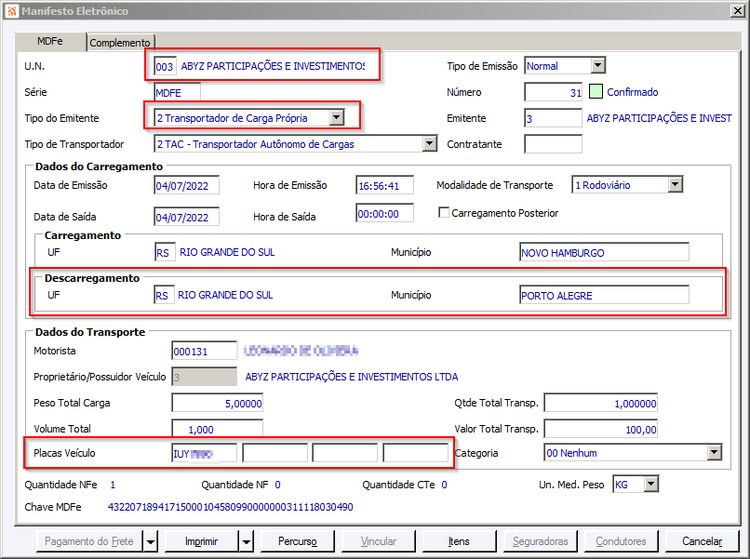Enable the Carregamento Posterior checkbox
Image resolution: width=750 pixels, height=559 pixels.
(443, 212)
